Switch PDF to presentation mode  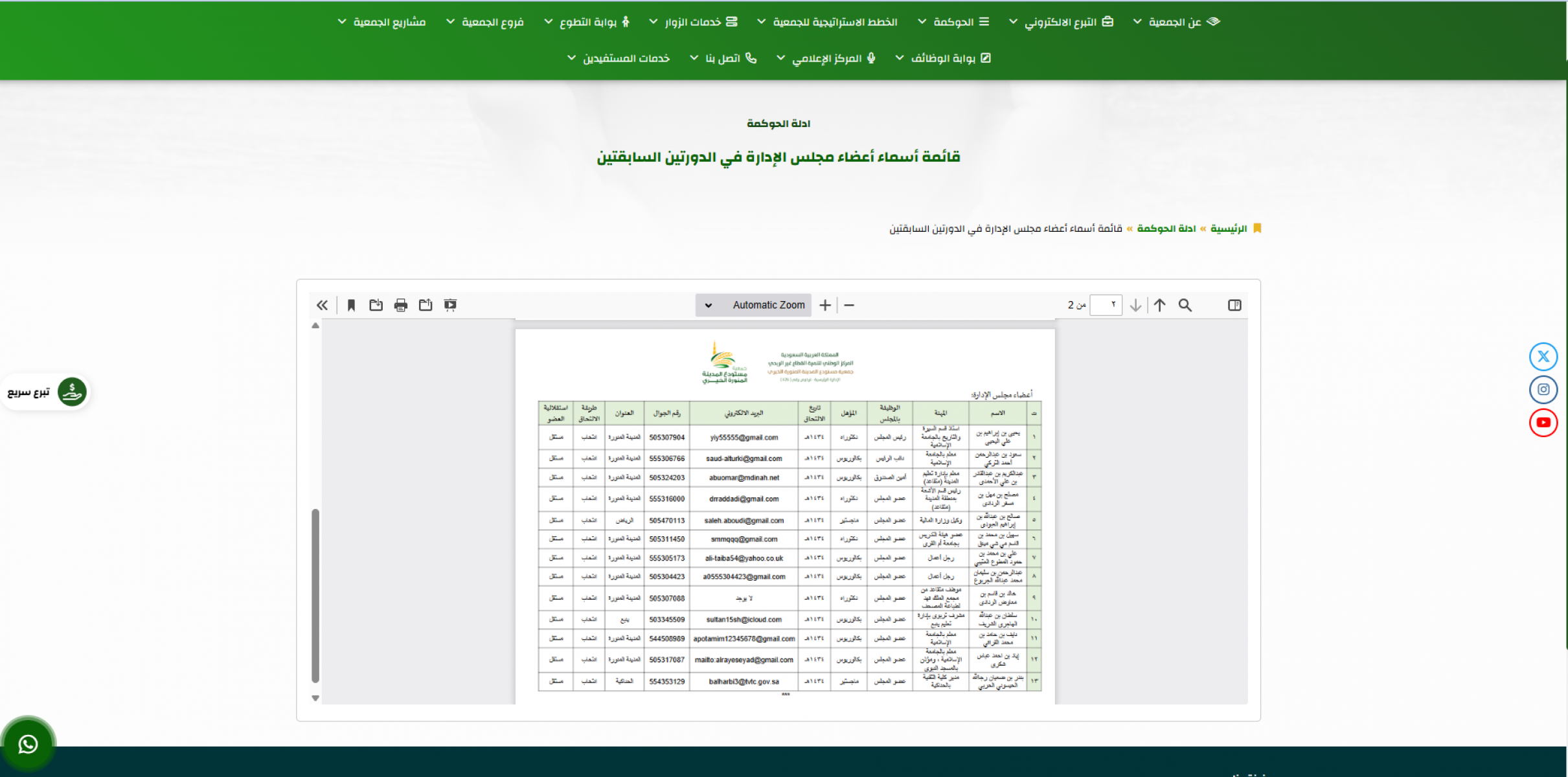tap(450, 305)
